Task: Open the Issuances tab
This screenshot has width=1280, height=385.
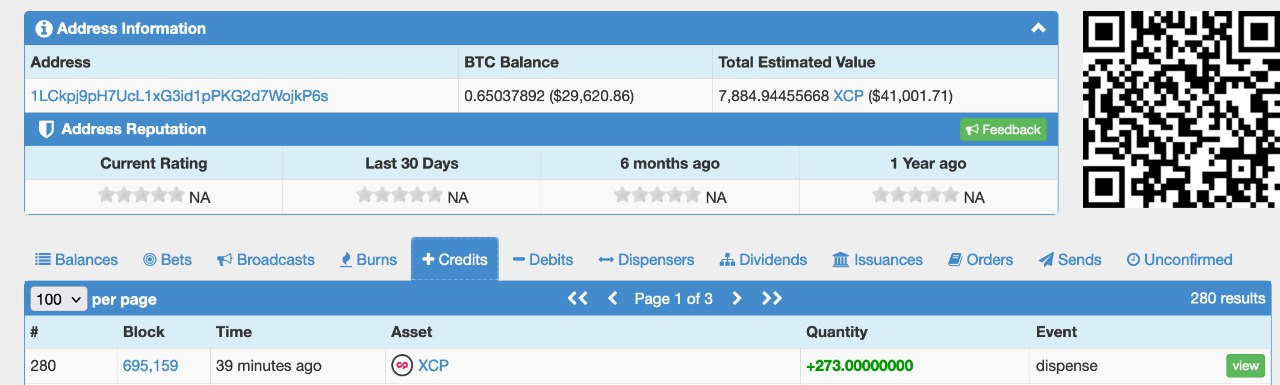Action: point(877,259)
